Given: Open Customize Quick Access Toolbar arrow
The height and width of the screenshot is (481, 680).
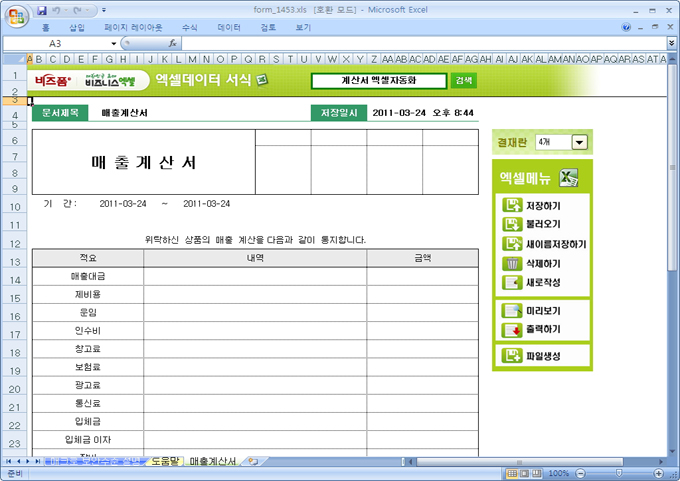Looking at the screenshot, I should [104, 10].
